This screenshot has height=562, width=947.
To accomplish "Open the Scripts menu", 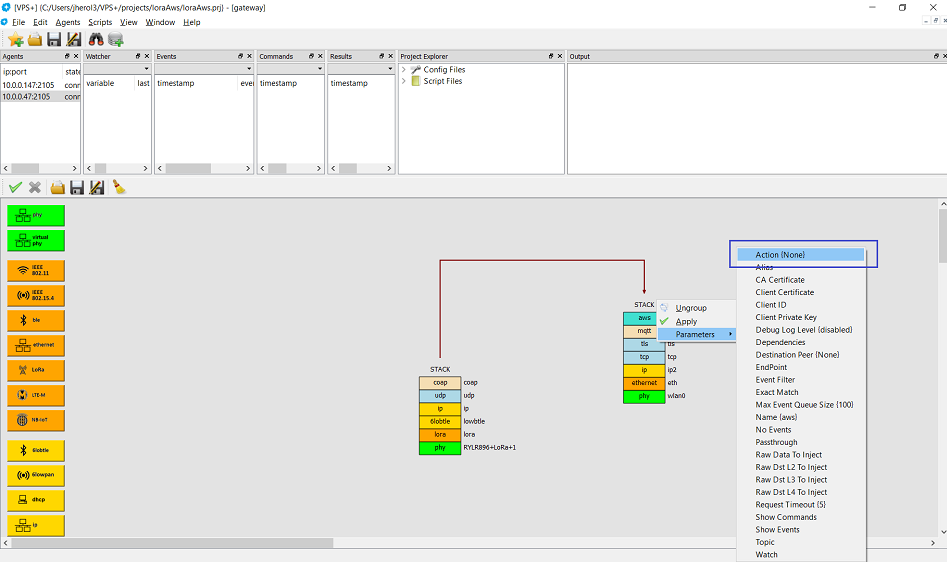I will click(100, 22).
